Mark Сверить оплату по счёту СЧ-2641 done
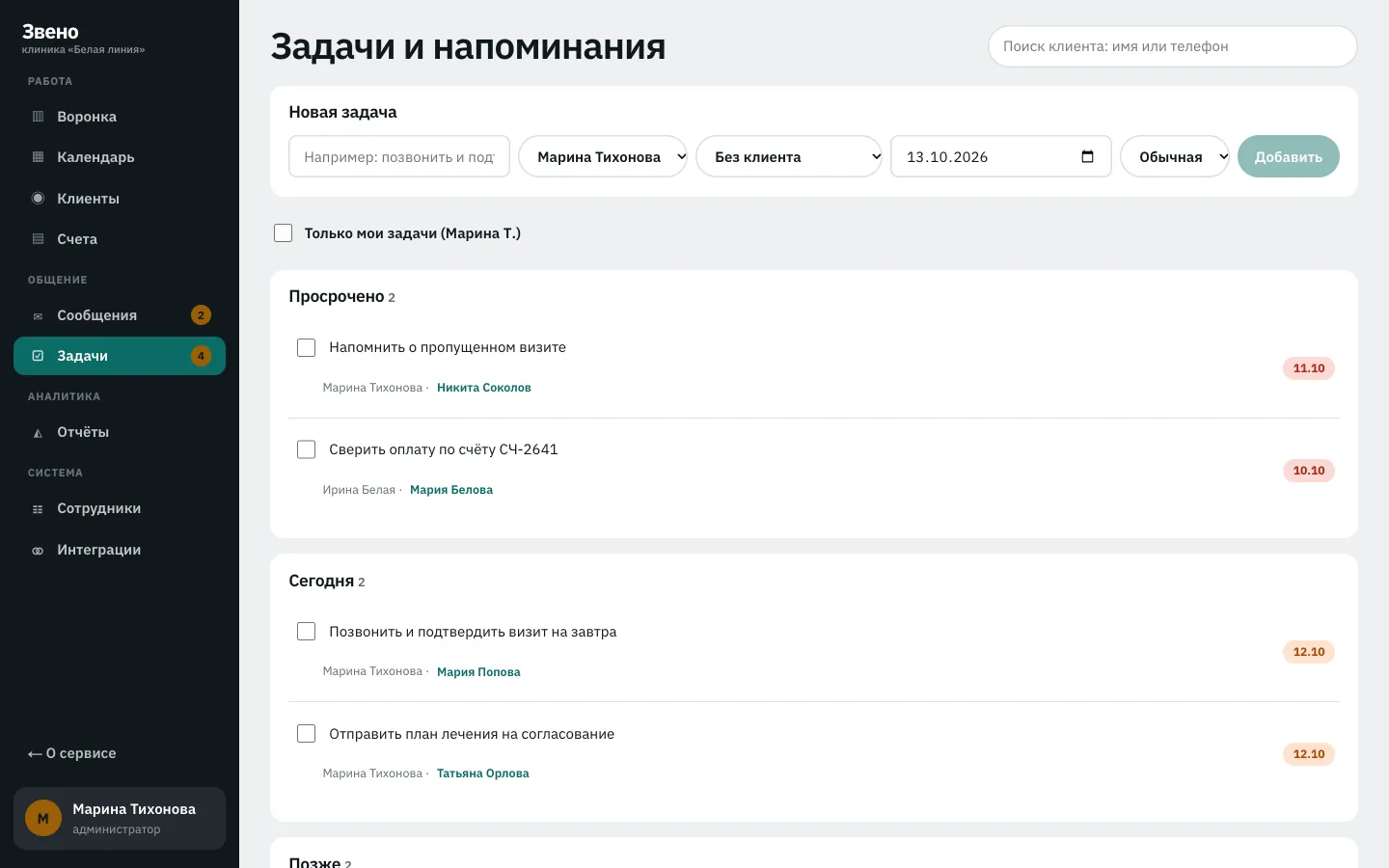Viewport: 1389px width, 868px height. pyautogui.click(x=307, y=449)
